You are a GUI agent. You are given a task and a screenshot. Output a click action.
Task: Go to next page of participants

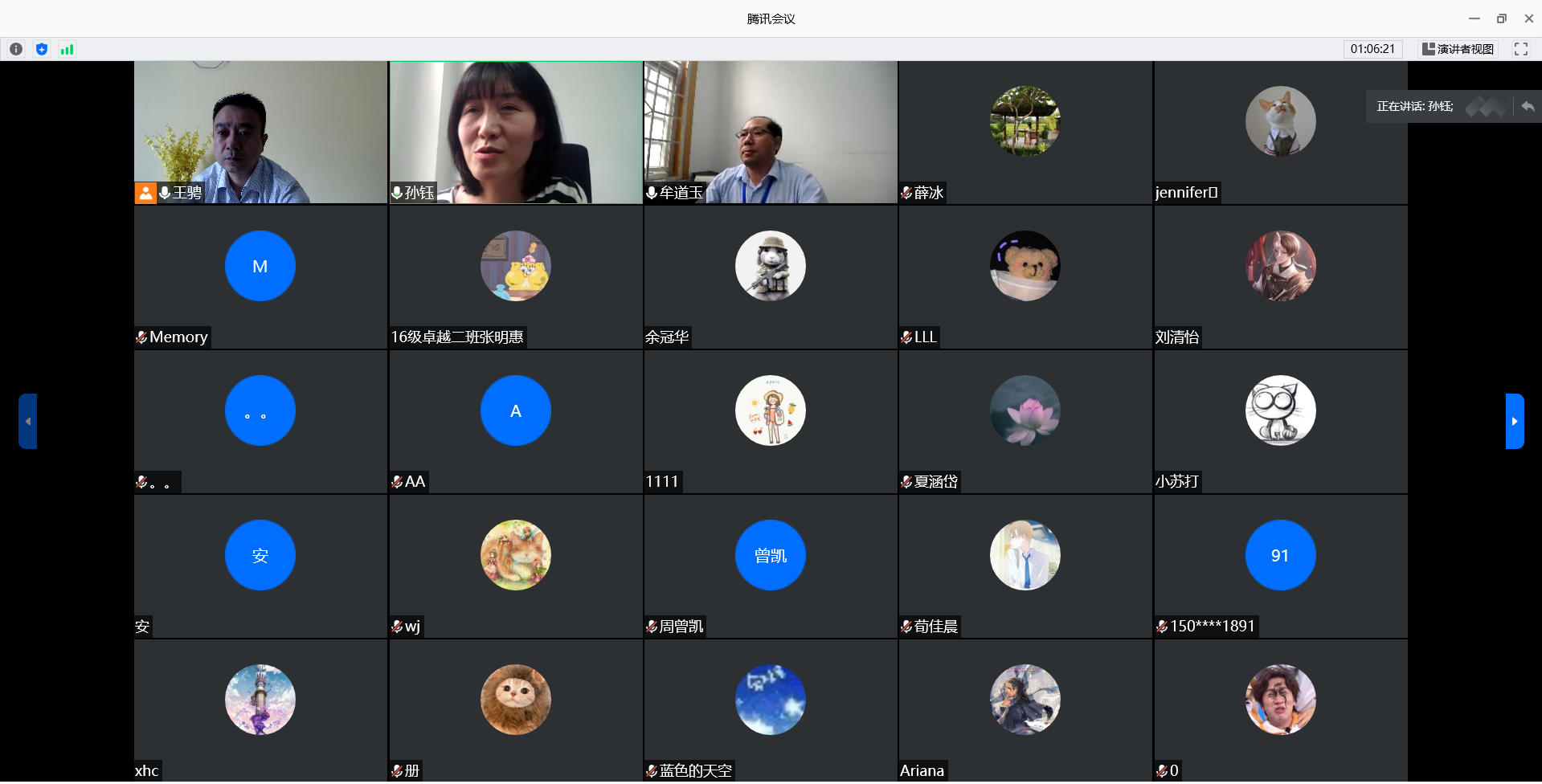tap(1515, 421)
